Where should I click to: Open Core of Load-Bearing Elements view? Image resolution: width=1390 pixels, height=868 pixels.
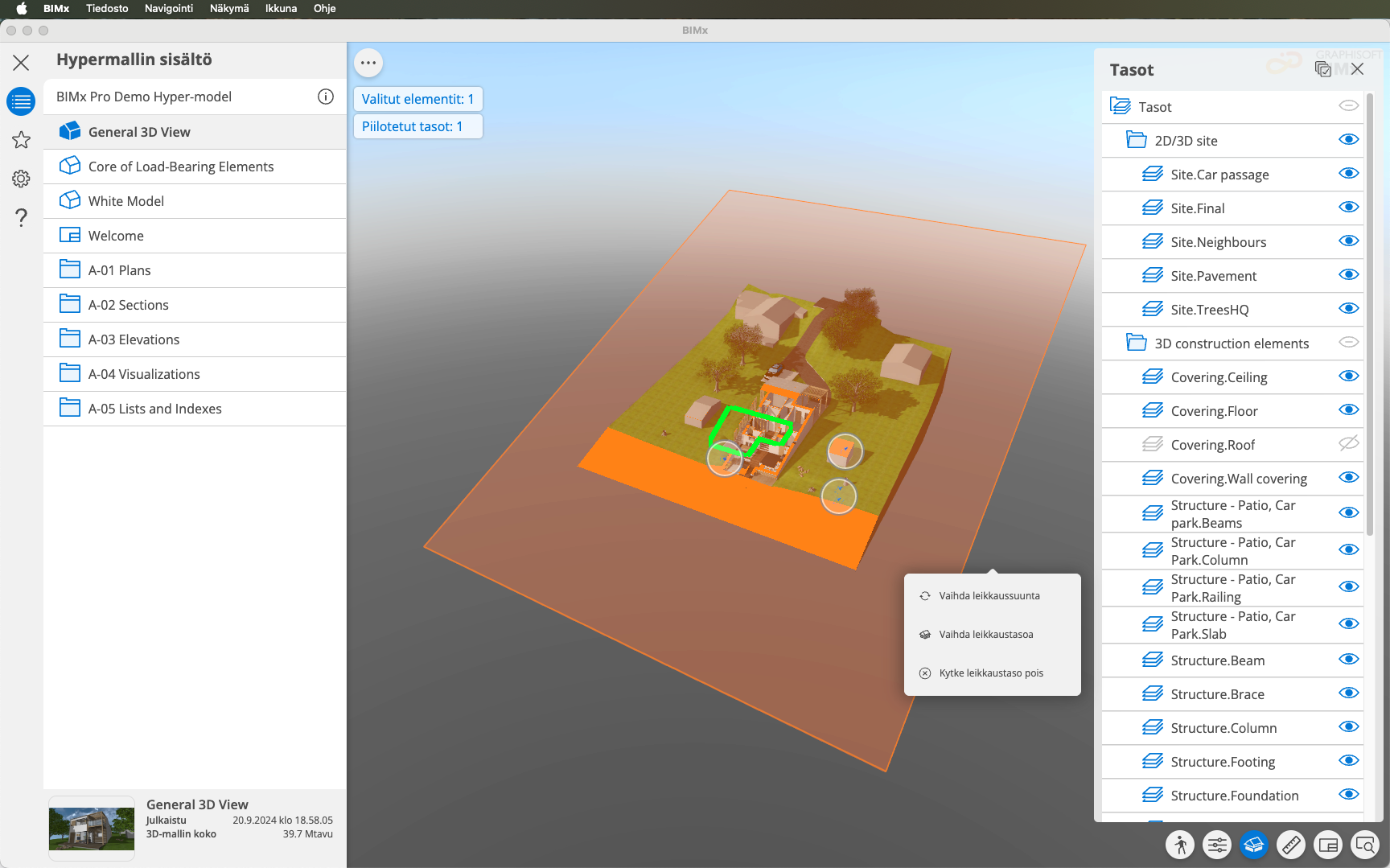pyautogui.click(x=195, y=167)
